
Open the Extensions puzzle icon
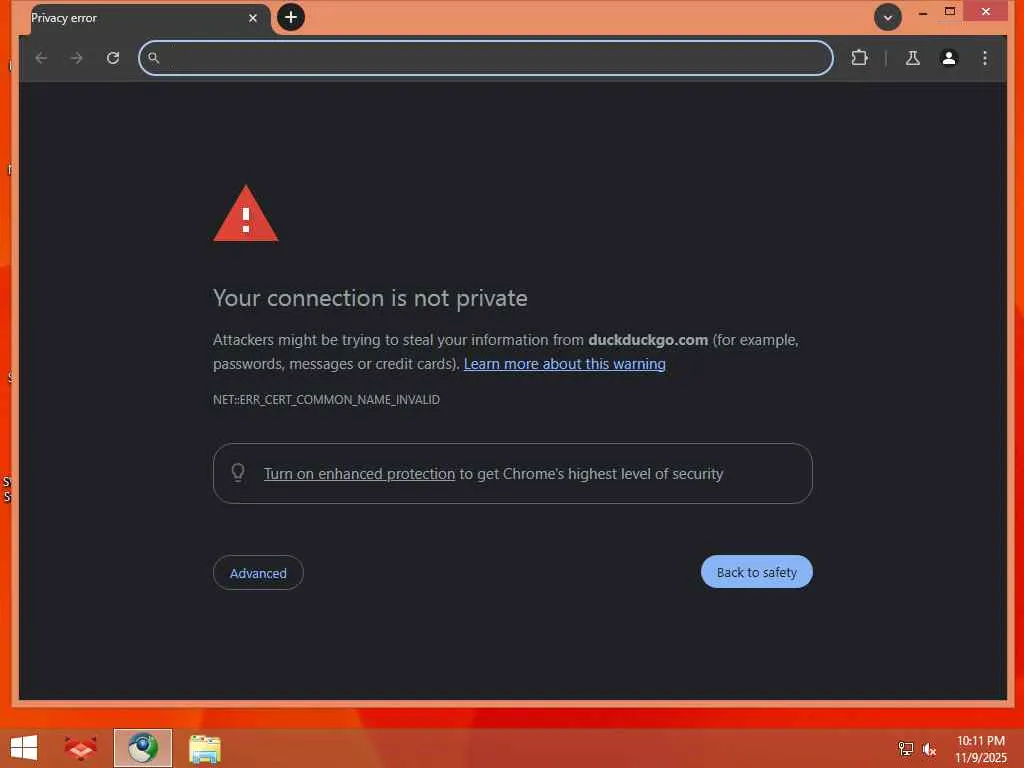(x=859, y=58)
